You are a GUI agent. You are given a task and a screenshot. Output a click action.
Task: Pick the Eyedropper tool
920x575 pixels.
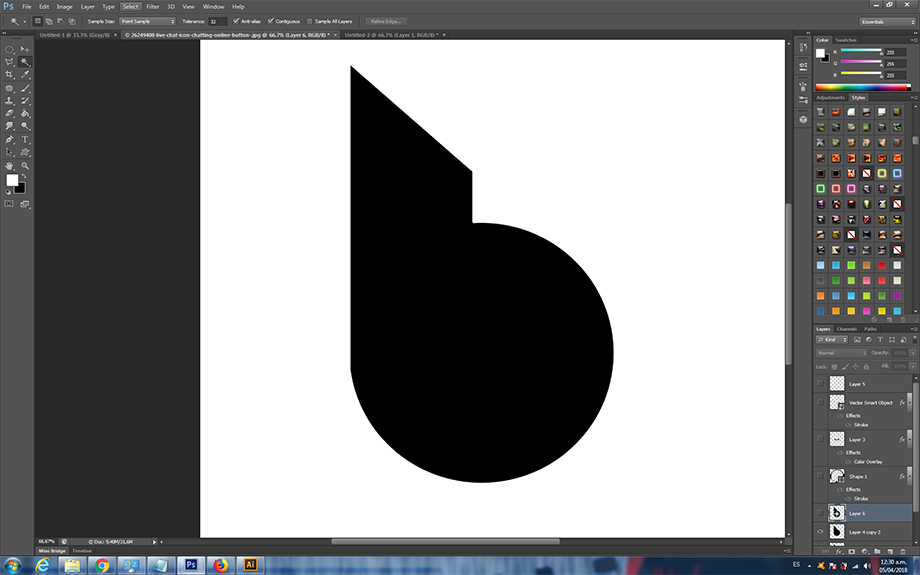pos(25,74)
